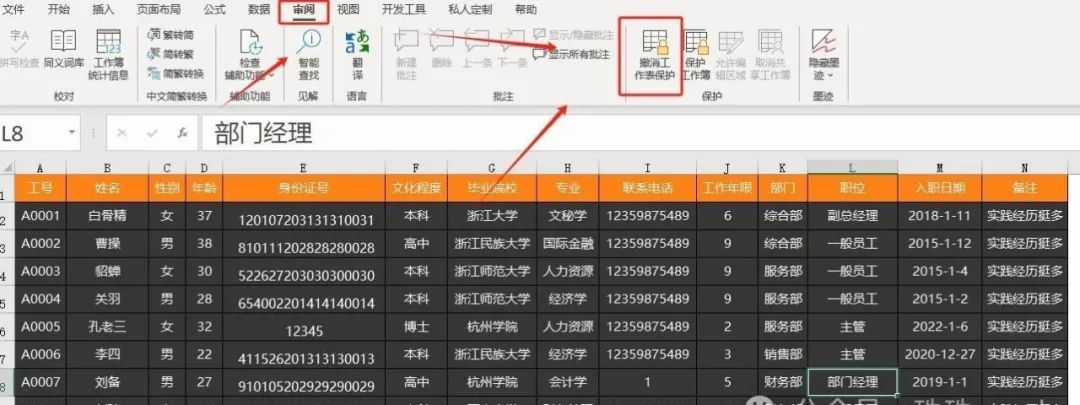Click name cell 白骨精
Screen dimensions: 1080x405
pyautogui.click(x=107, y=216)
